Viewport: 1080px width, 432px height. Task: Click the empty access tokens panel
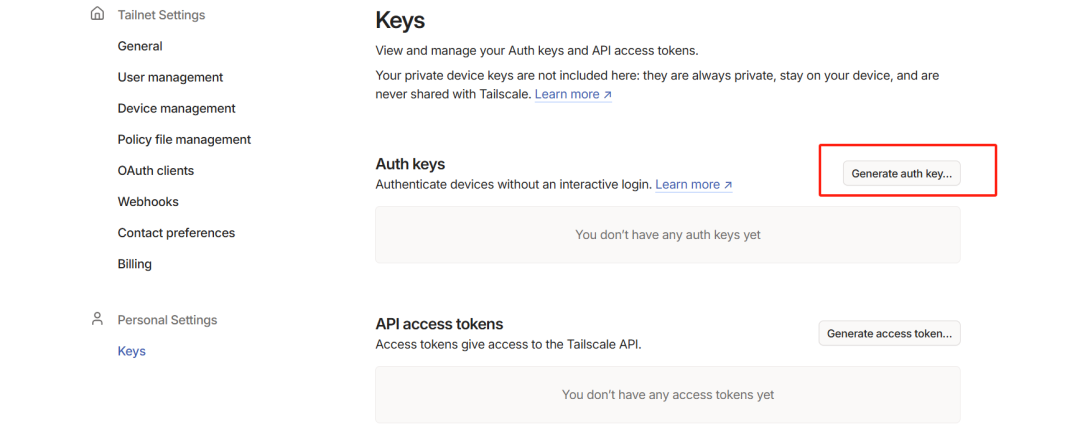[x=667, y=395]
